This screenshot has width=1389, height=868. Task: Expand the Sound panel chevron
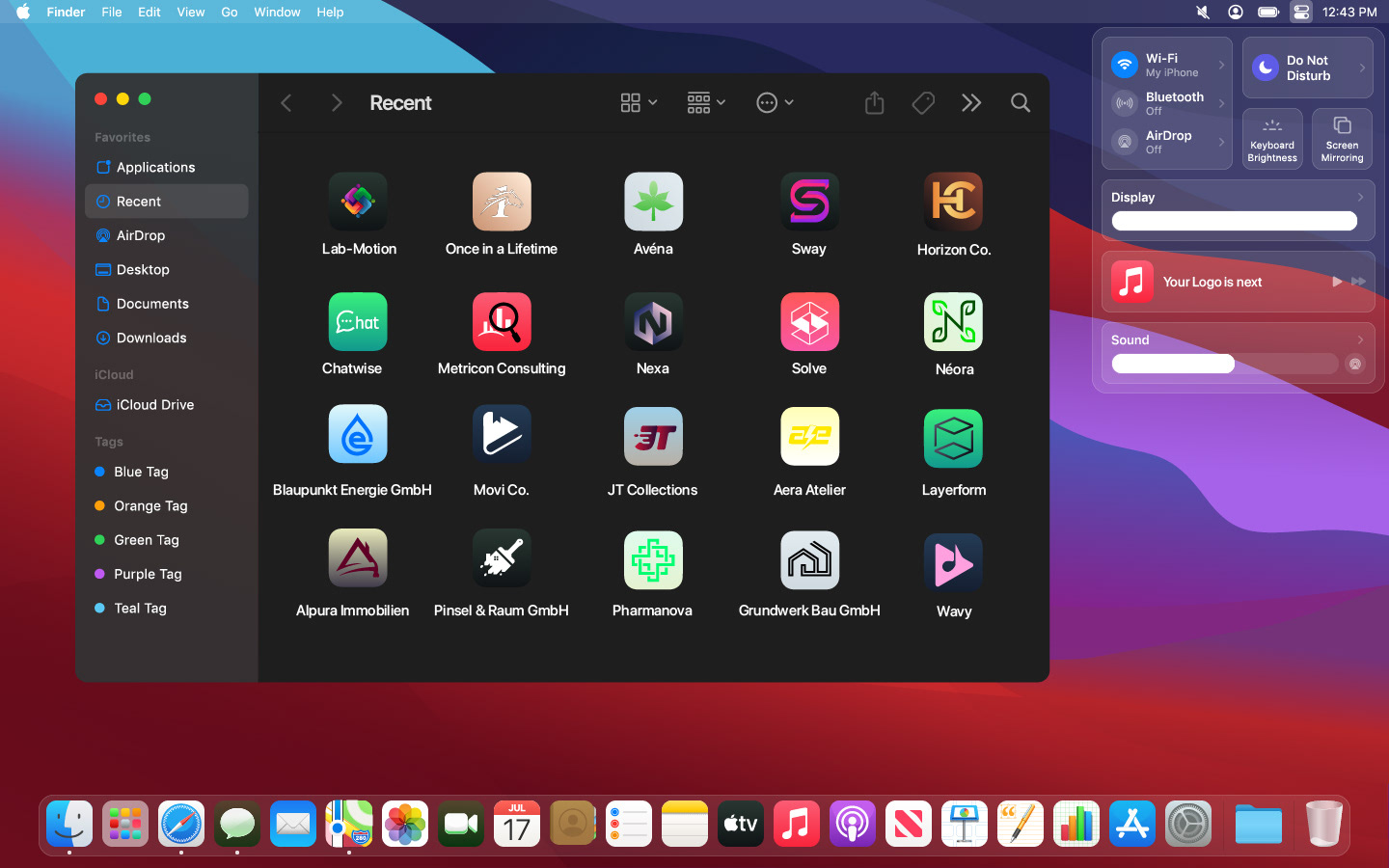click(1360, 339)
